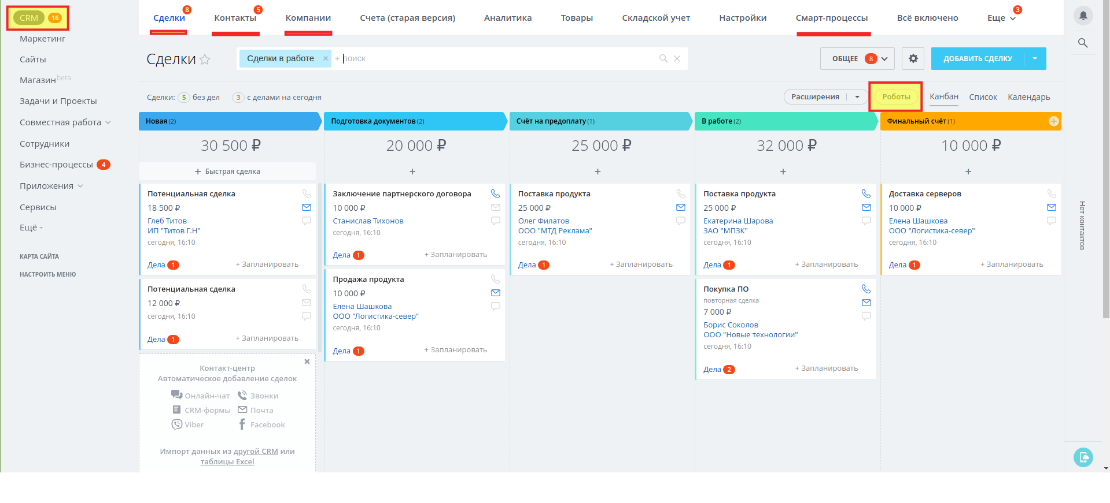Click the Viber icon in Контакт-центр
This screenshot has width=1110, height=503.
coord(177,425)
